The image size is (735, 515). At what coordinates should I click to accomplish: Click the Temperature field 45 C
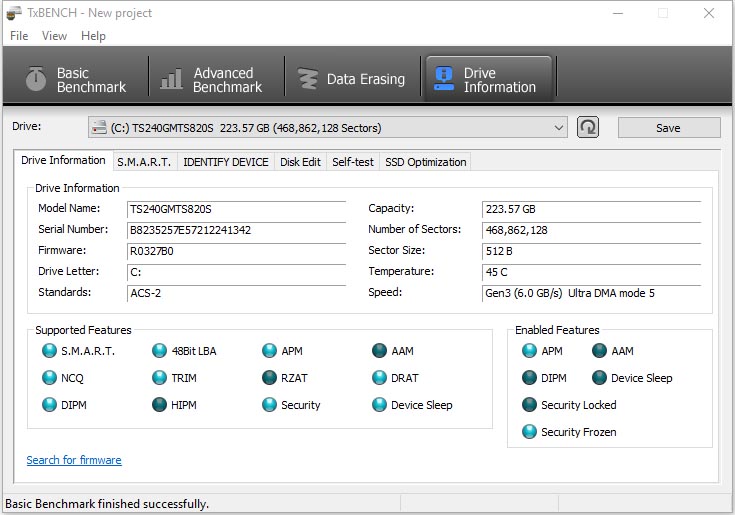tap(592, 272)
